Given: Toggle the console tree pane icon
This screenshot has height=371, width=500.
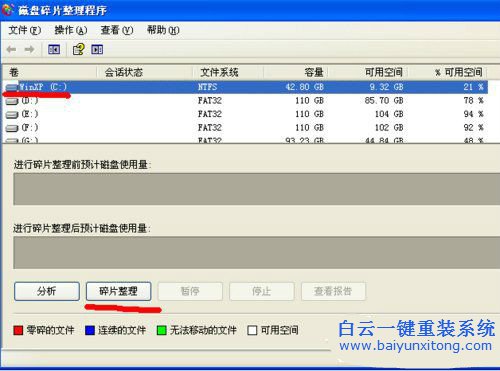Looking at the screenshot, I should (x=54, y=50).
